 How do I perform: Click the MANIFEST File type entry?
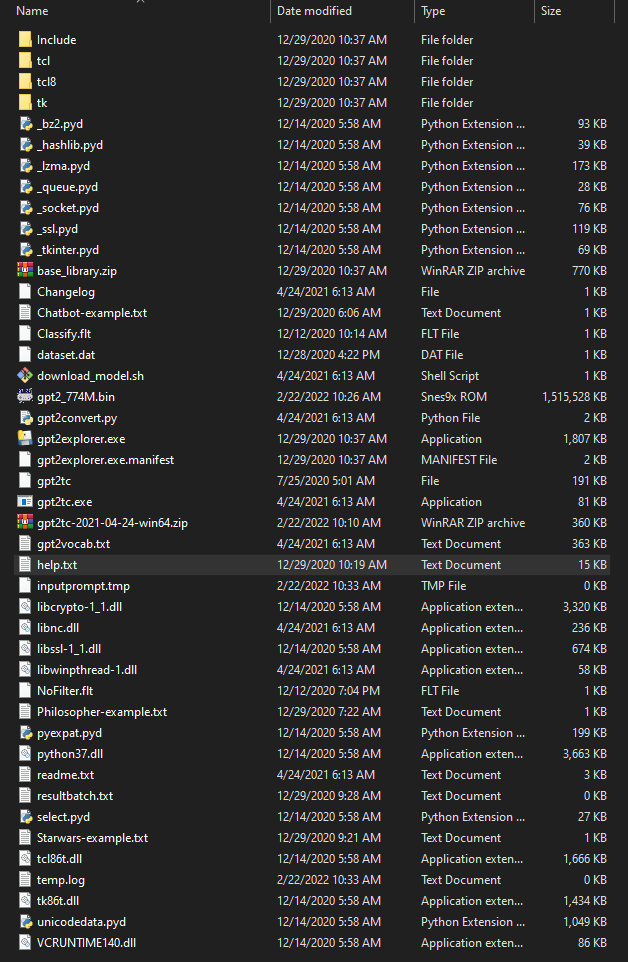[459, 460]
